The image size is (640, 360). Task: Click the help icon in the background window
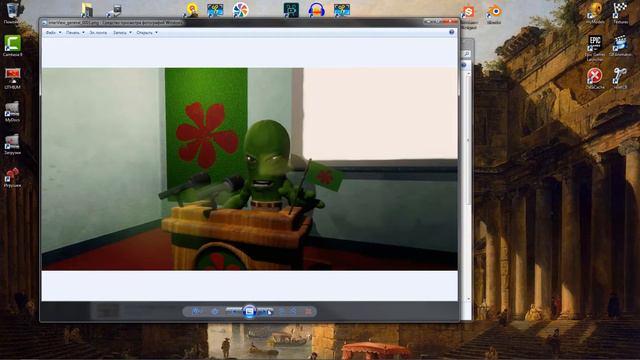coord(464,65)
